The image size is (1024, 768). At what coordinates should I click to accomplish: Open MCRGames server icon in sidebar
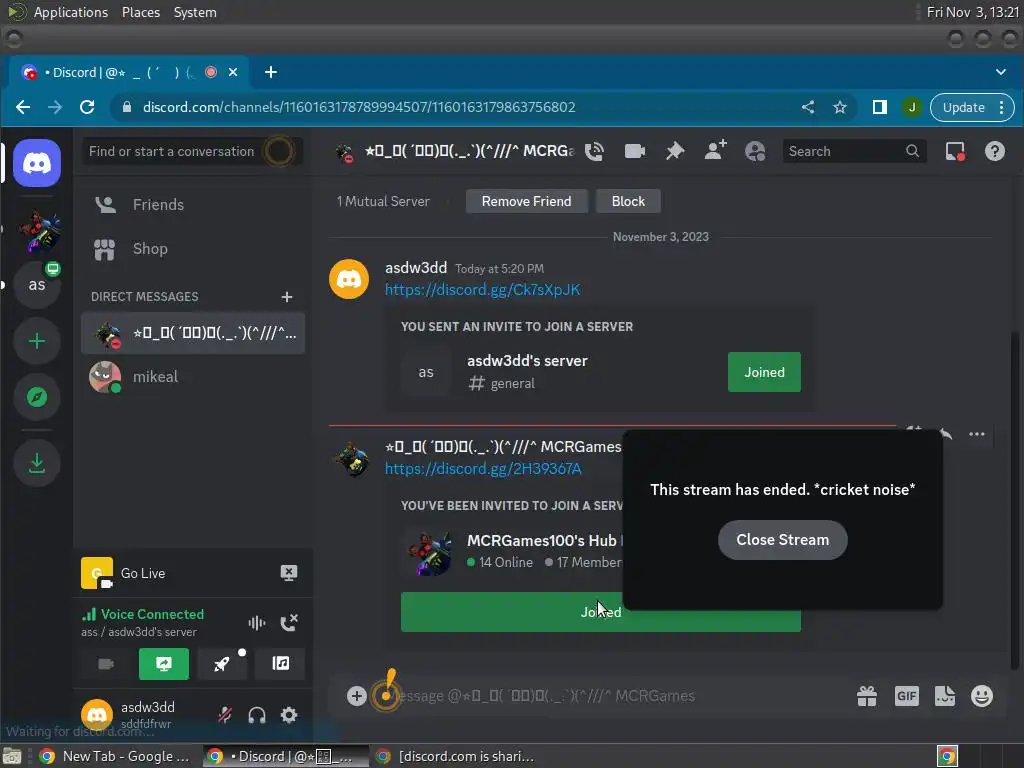[x=39, y=231]
